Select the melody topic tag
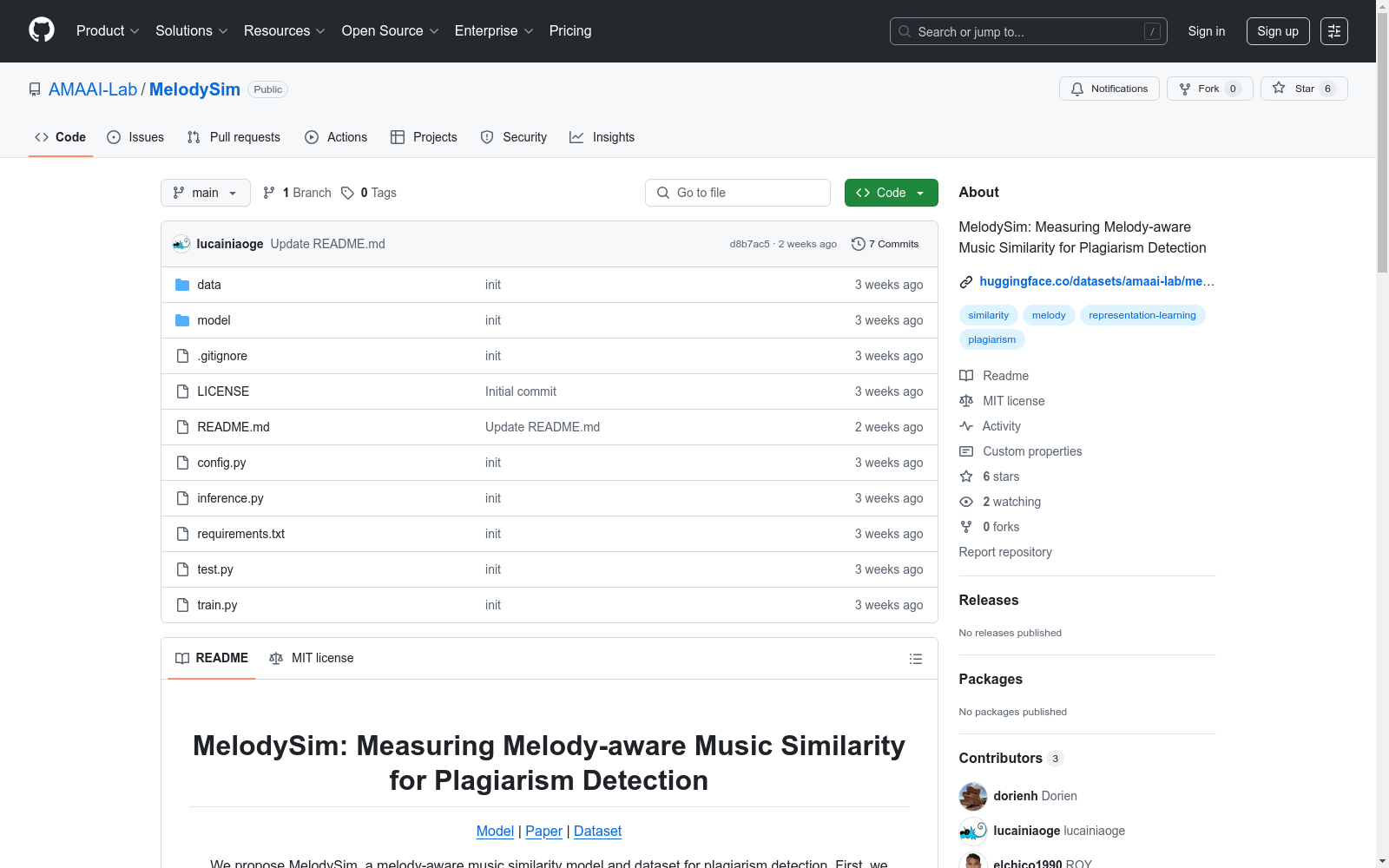This screenshot has width=1389, height=868. tap(1049, 315)
